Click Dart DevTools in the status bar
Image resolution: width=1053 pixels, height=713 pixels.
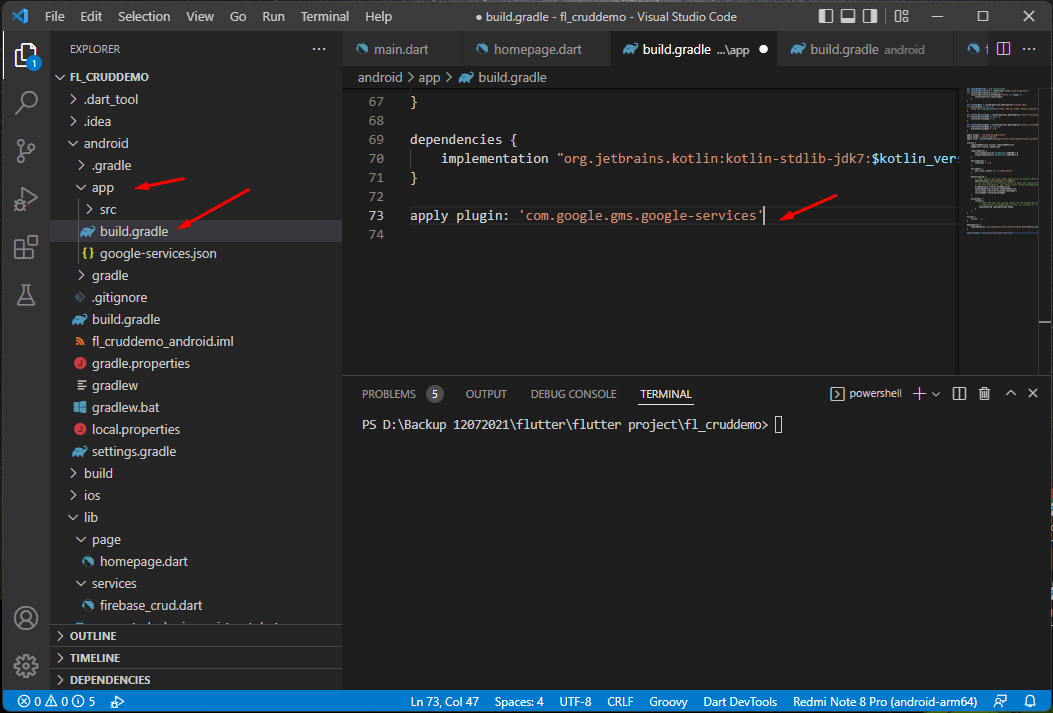740,701
